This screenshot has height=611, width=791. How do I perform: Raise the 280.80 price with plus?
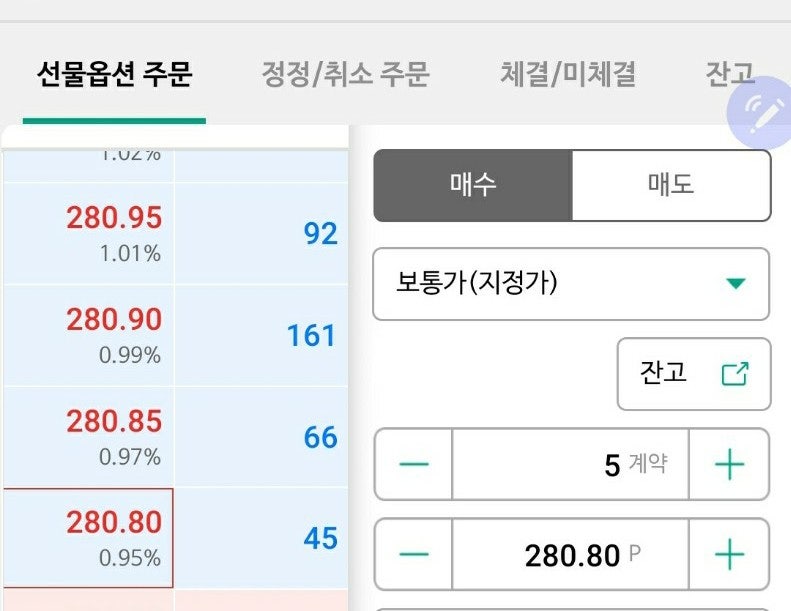729,554
